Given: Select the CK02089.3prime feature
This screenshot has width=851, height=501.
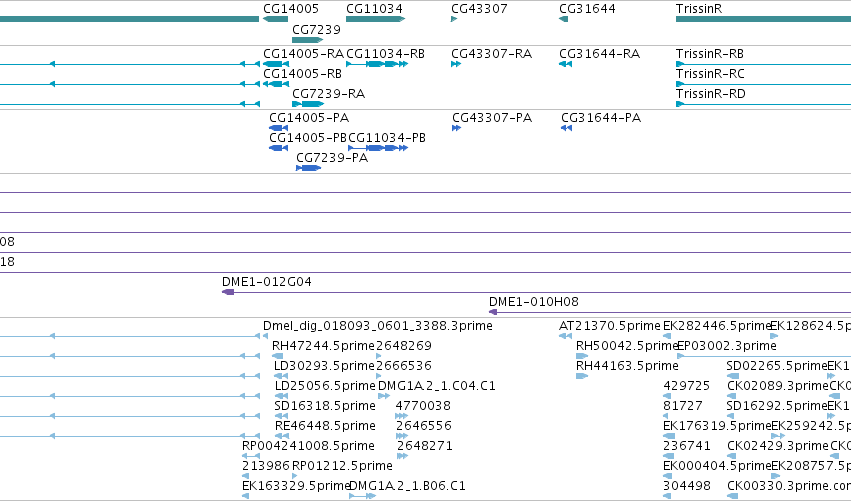Looking at the screenshot, I should coord(731,396).
